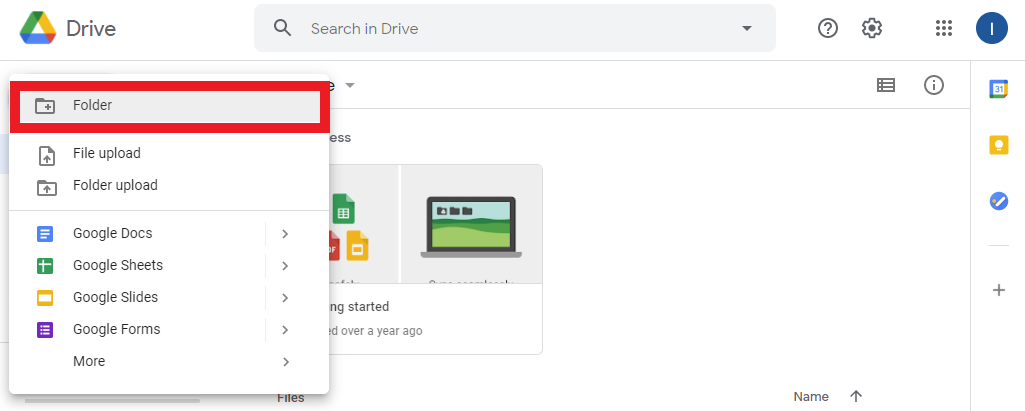Expand the Google Docs submenu arrow
Viewport: 1025px width, 411px height.
click(285, 234)
